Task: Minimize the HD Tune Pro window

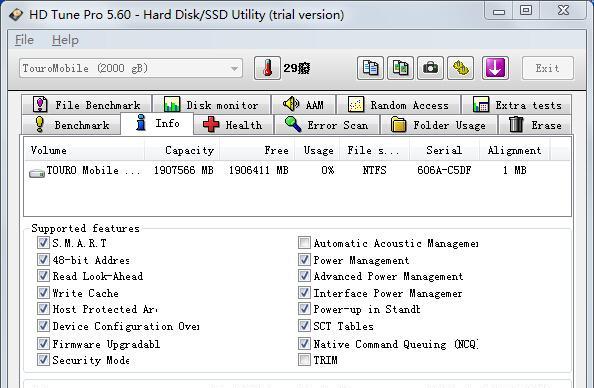Action: (499, 11)
